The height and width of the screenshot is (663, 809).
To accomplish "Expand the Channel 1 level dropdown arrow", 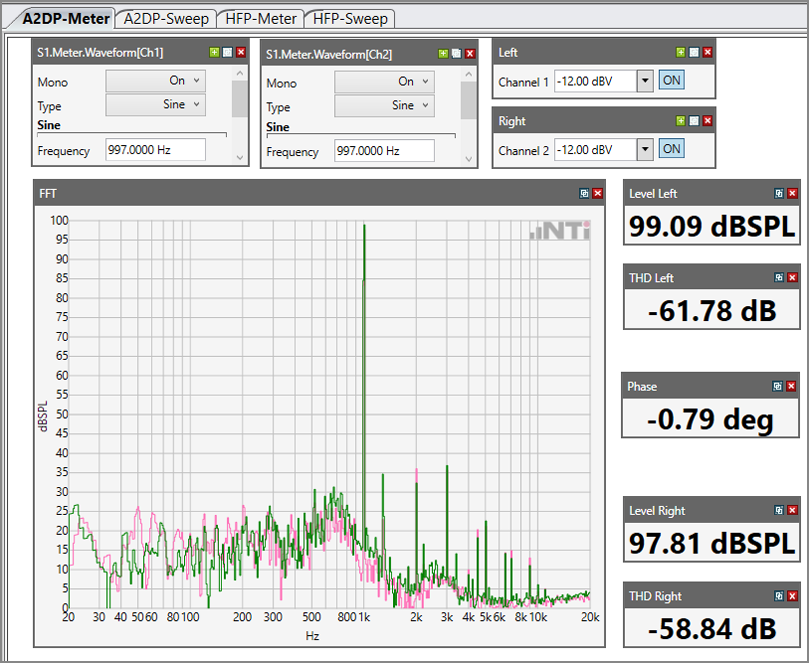I will (645, 81).
